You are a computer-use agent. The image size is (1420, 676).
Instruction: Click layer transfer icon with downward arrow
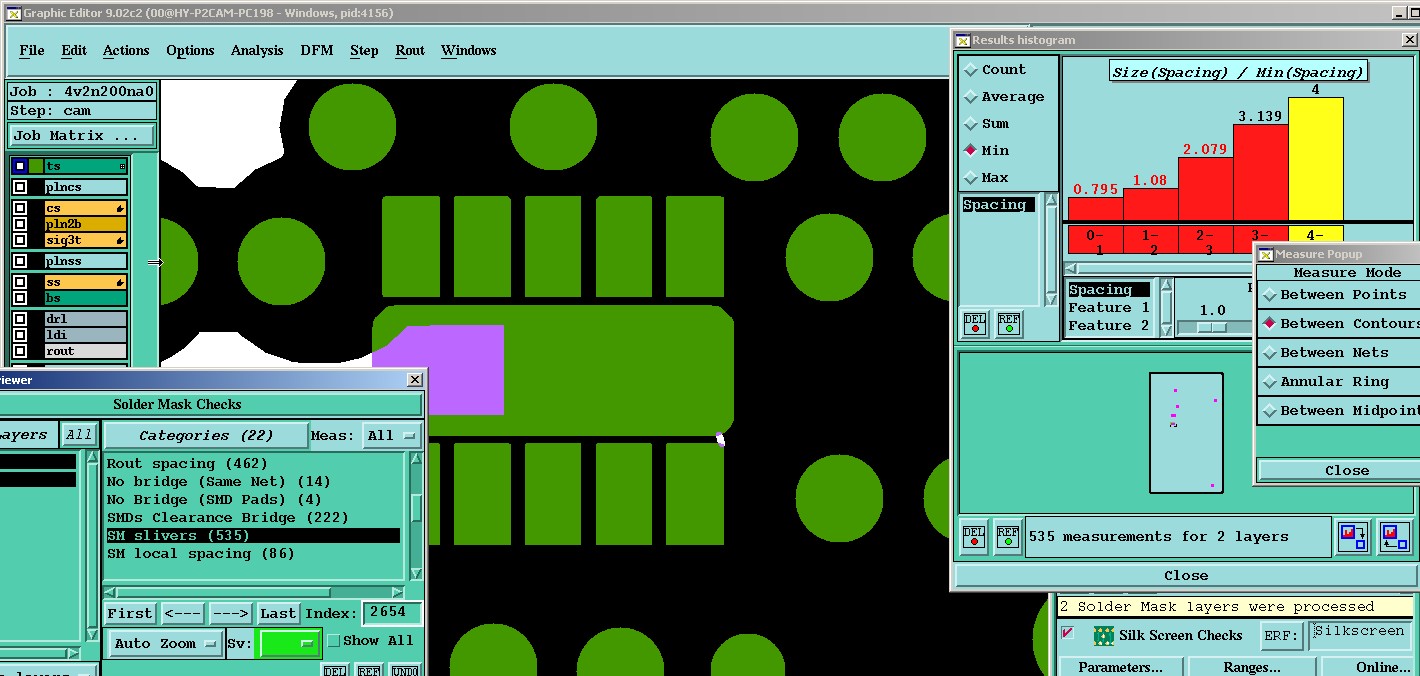click(1353, 537)
